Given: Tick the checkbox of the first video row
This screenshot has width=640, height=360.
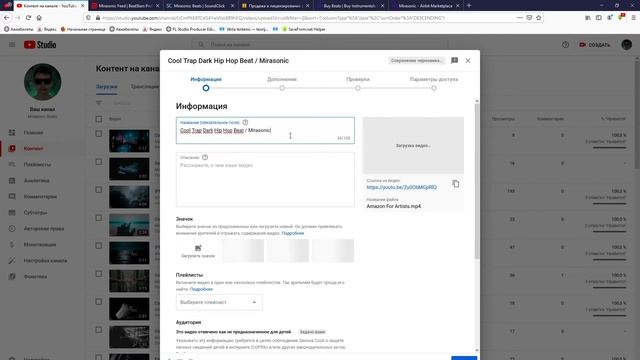Looking at the screenshot, I should 99,133.
